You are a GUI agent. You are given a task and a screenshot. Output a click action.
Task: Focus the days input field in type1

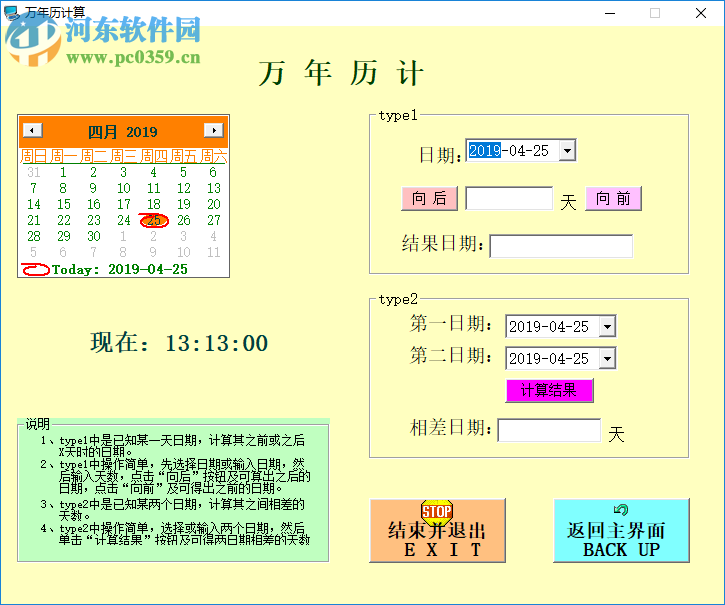coord(509,198)
